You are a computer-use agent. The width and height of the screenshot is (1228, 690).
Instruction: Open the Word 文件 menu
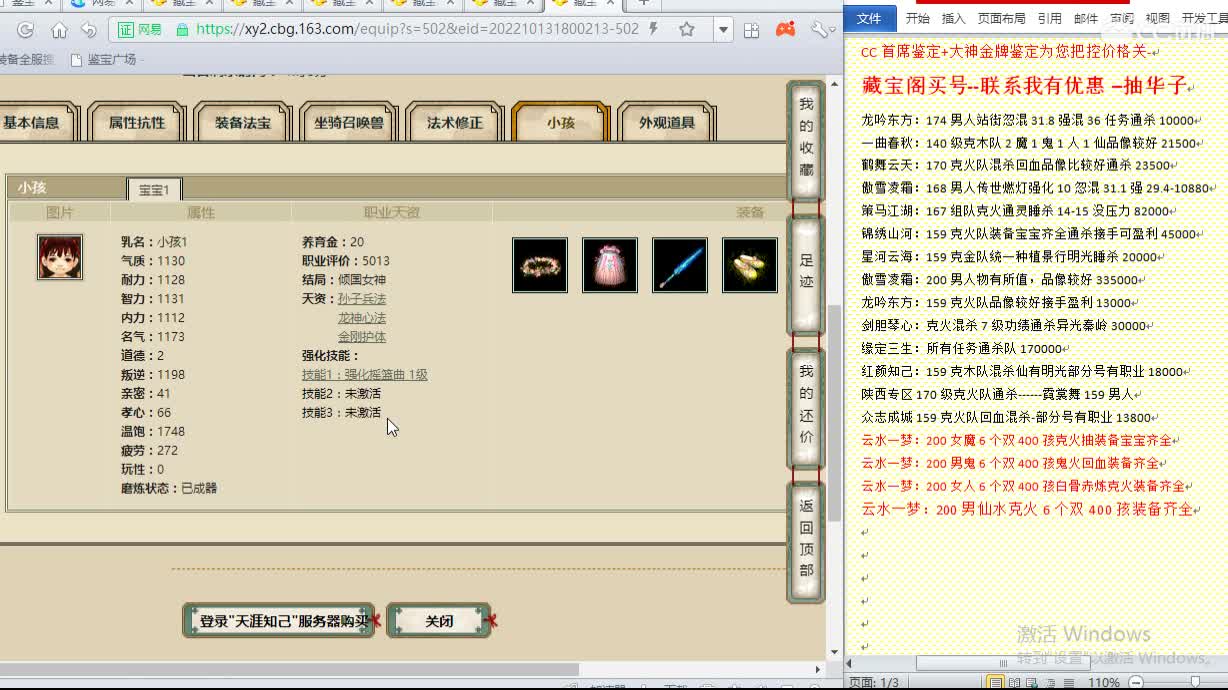click(x=870, y=18)
